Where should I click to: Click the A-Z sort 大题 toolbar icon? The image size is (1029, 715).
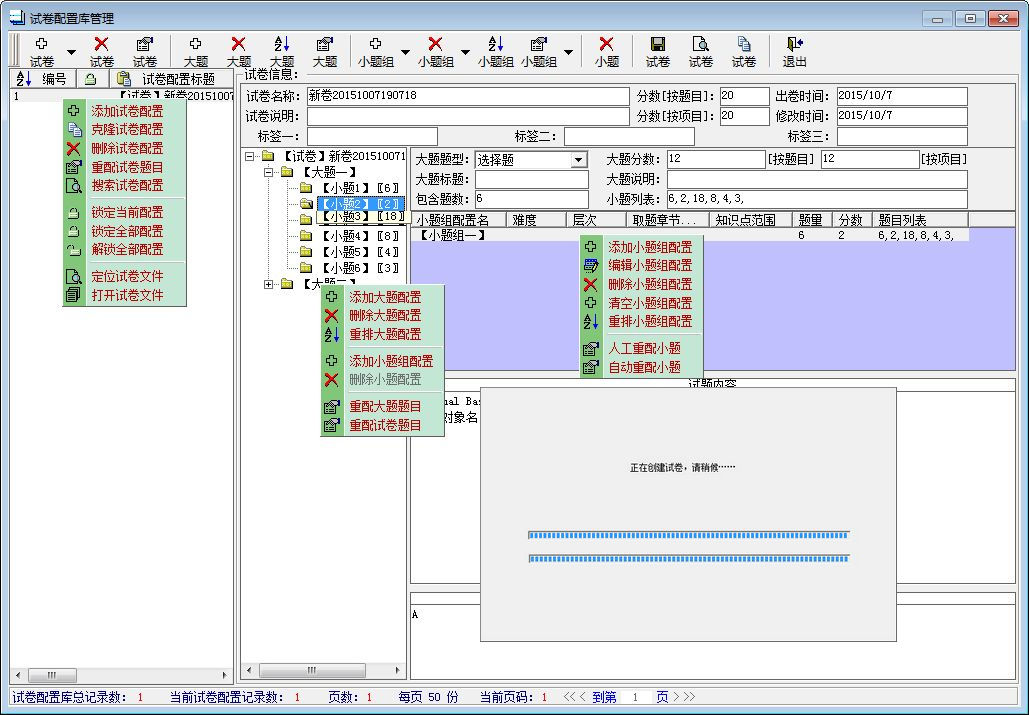[282, 44]
